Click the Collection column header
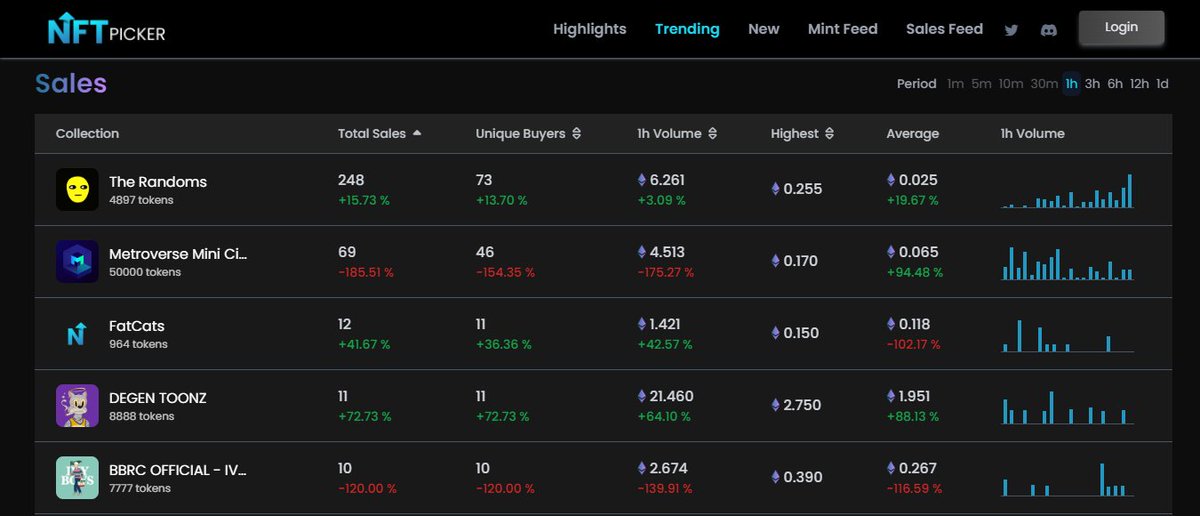1200x516 pixels. click(87, 133)
